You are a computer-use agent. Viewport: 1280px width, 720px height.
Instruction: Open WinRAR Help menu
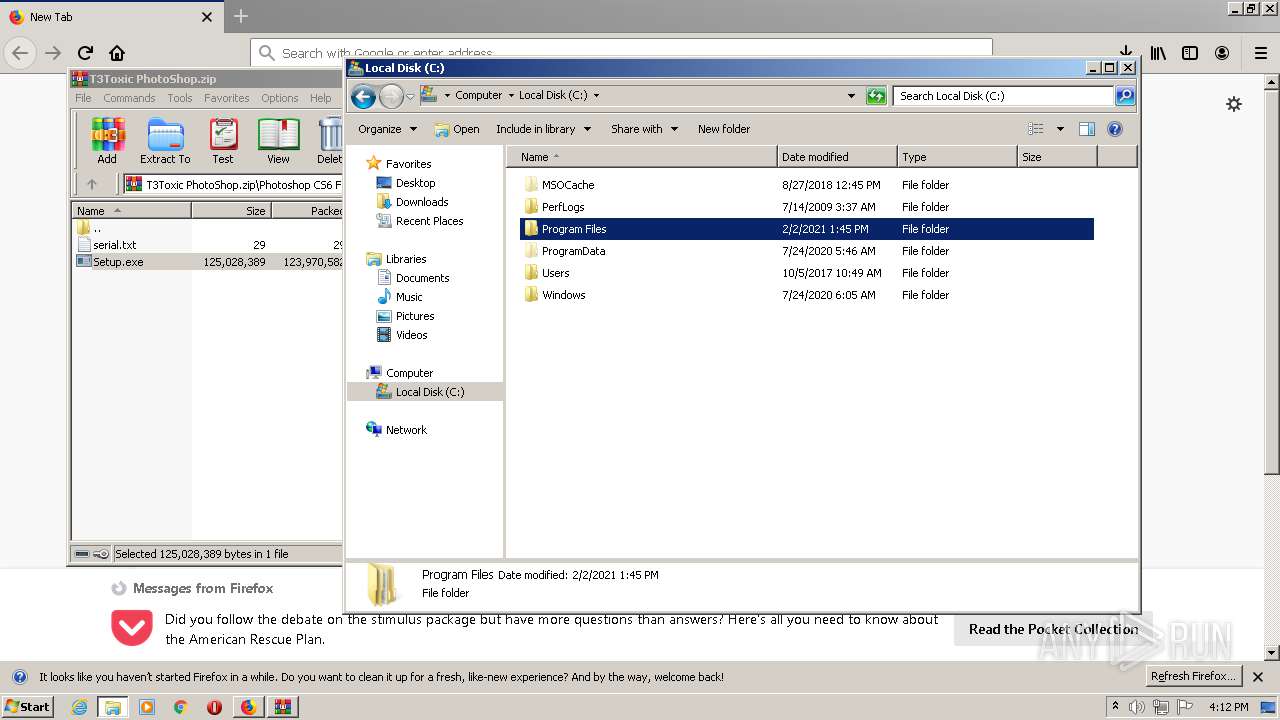[x=320, y=98]
